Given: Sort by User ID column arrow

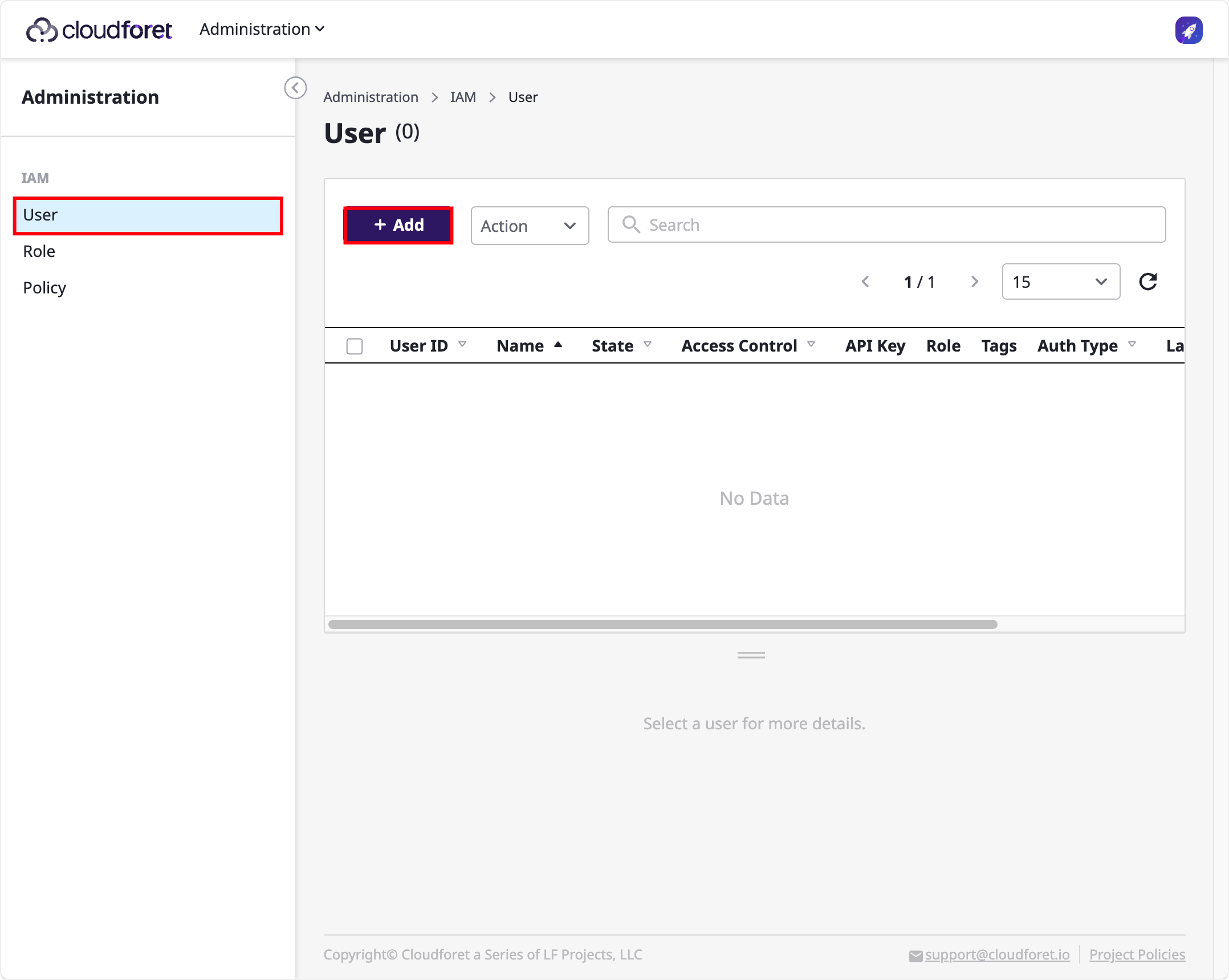Looking at the screenshot, I should coord(462,345).
